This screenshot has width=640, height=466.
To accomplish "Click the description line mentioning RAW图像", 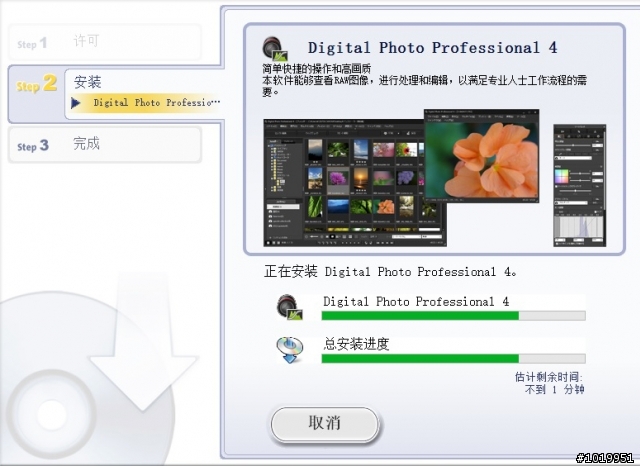I will (424, 80).
